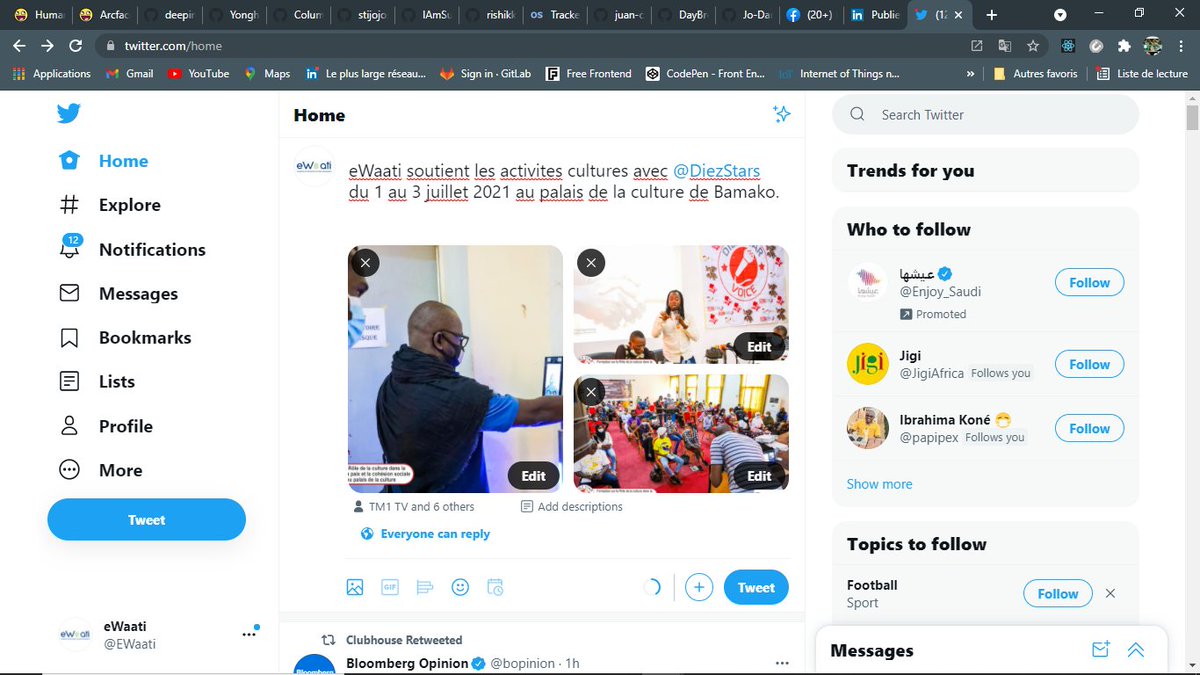
Task: Click TM1 TV and 6 others tags
Action: point(413,507)
